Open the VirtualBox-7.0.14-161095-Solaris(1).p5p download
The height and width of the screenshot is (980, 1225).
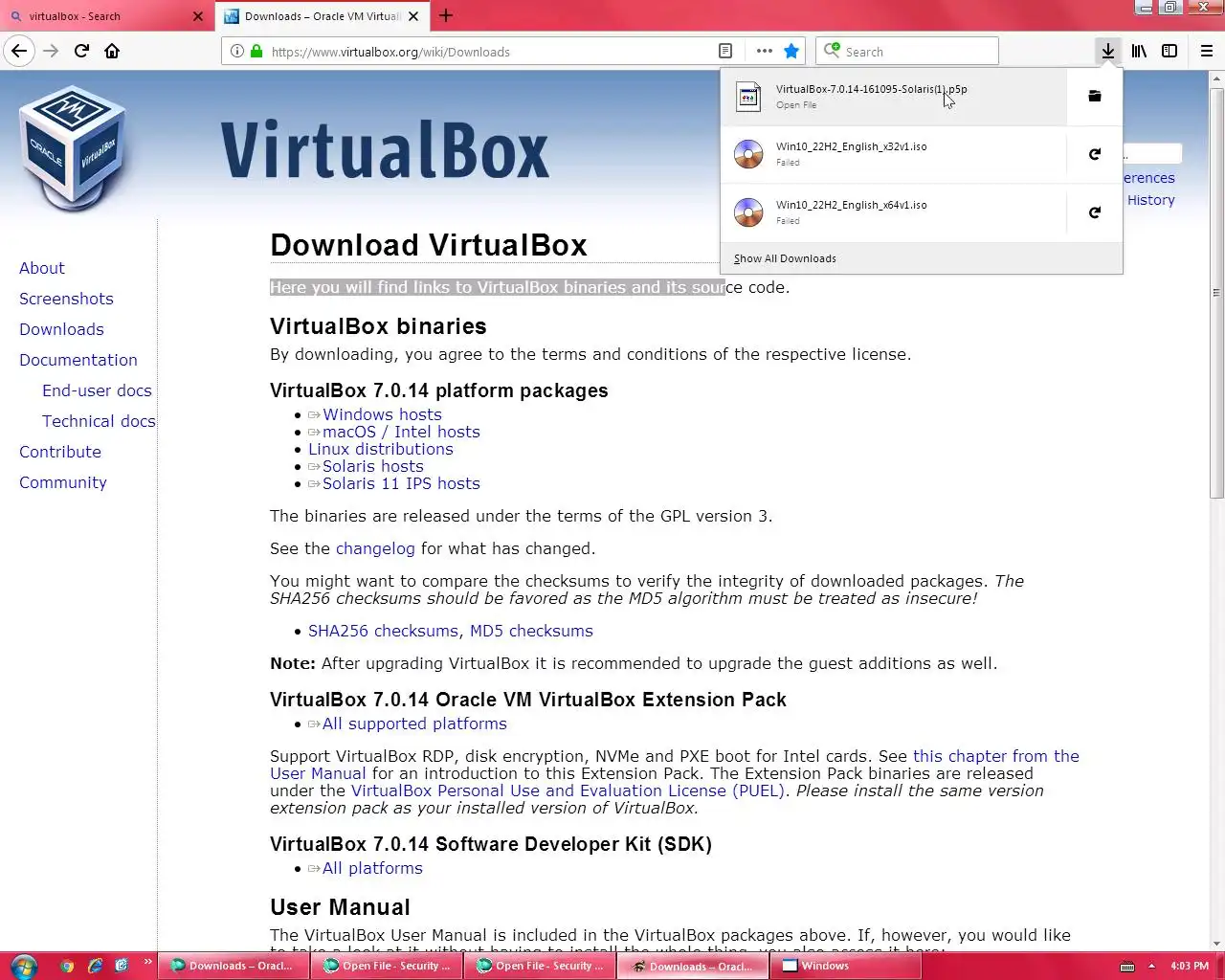coord(894,96)
